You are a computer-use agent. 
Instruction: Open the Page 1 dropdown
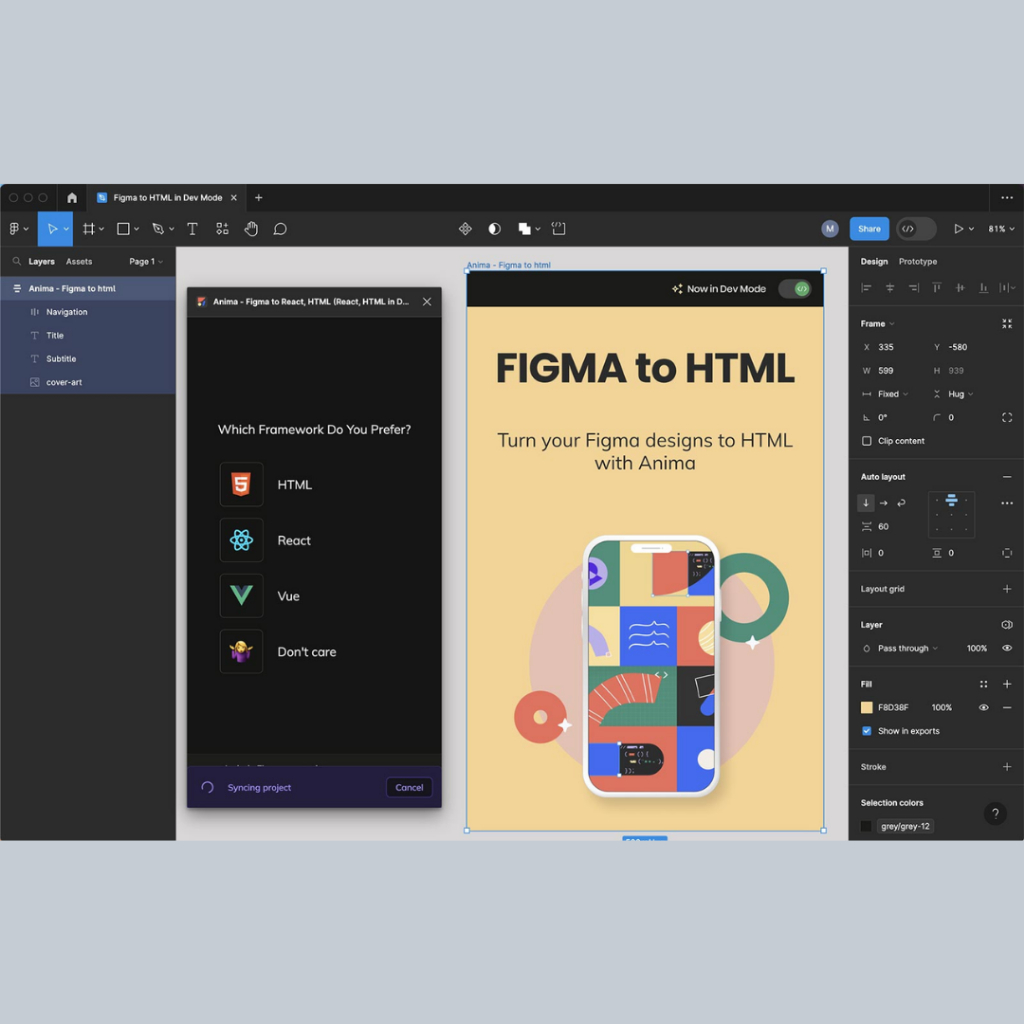(x=146, y=262)
